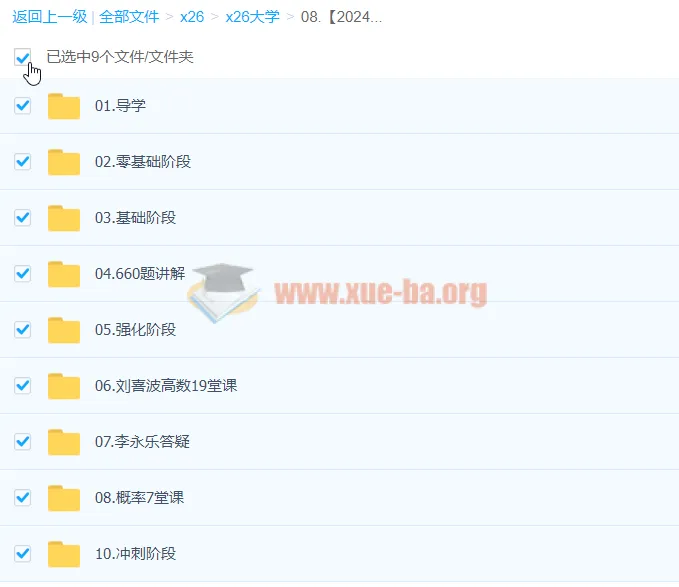
Task: Click the 06.刘喜波高数19堂课 folder icon
Action: [64, 386]
